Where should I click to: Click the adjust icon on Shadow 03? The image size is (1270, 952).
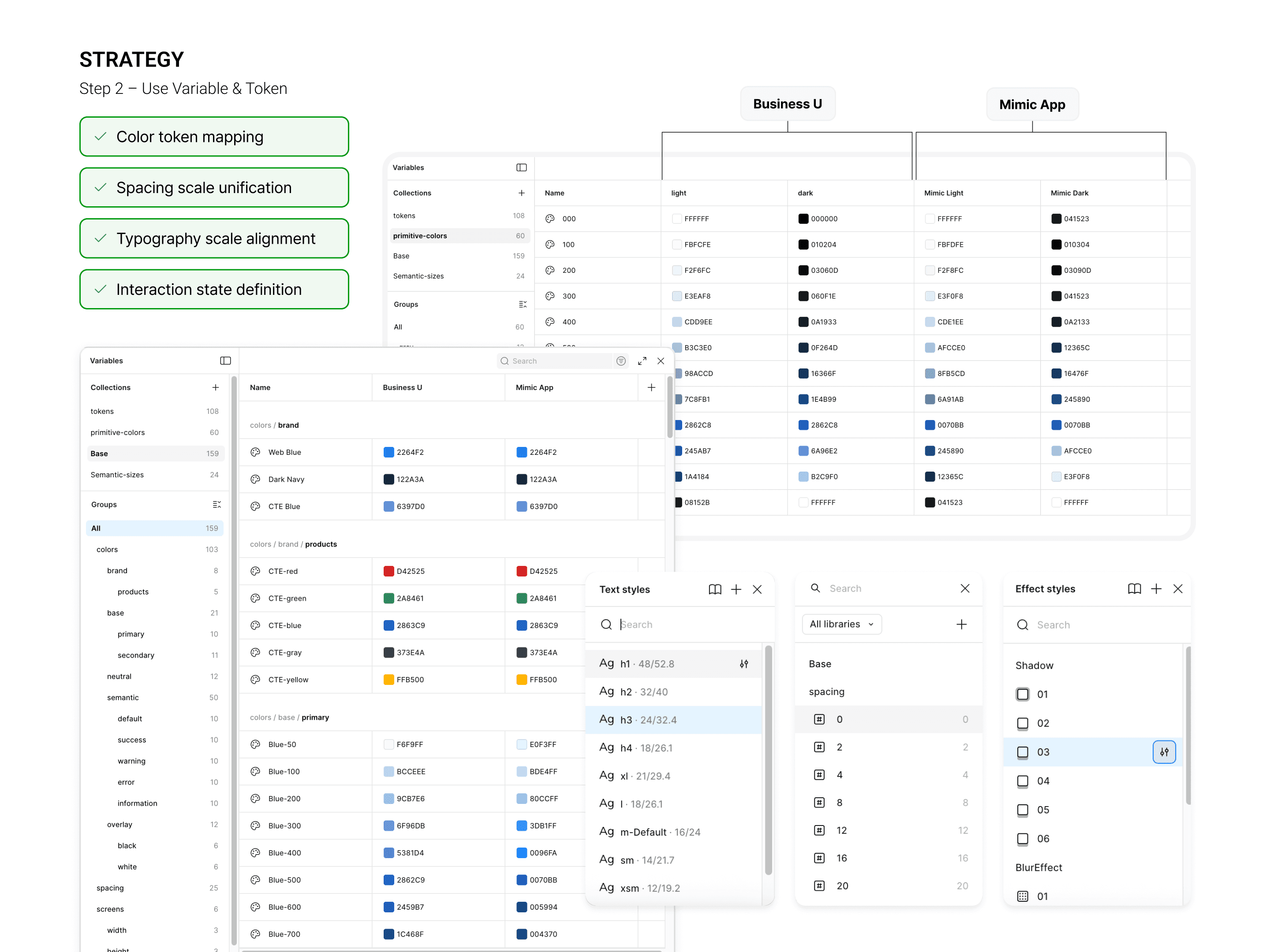point(1164,752)
